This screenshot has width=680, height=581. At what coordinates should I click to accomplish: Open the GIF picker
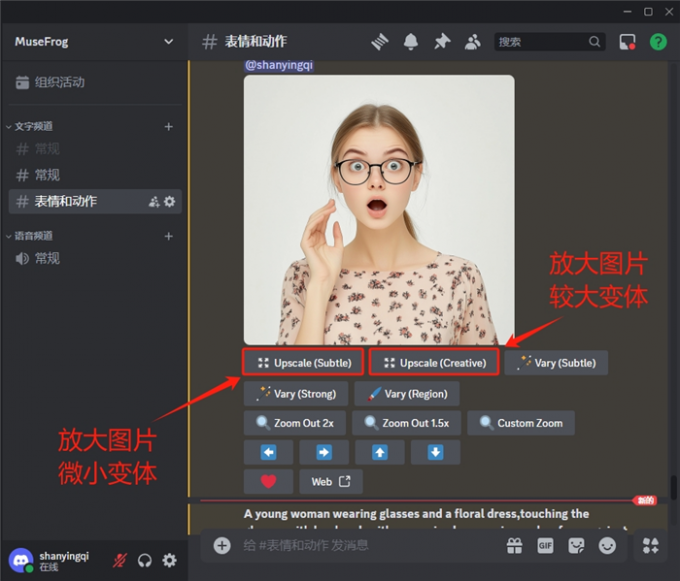coord(545,545)
